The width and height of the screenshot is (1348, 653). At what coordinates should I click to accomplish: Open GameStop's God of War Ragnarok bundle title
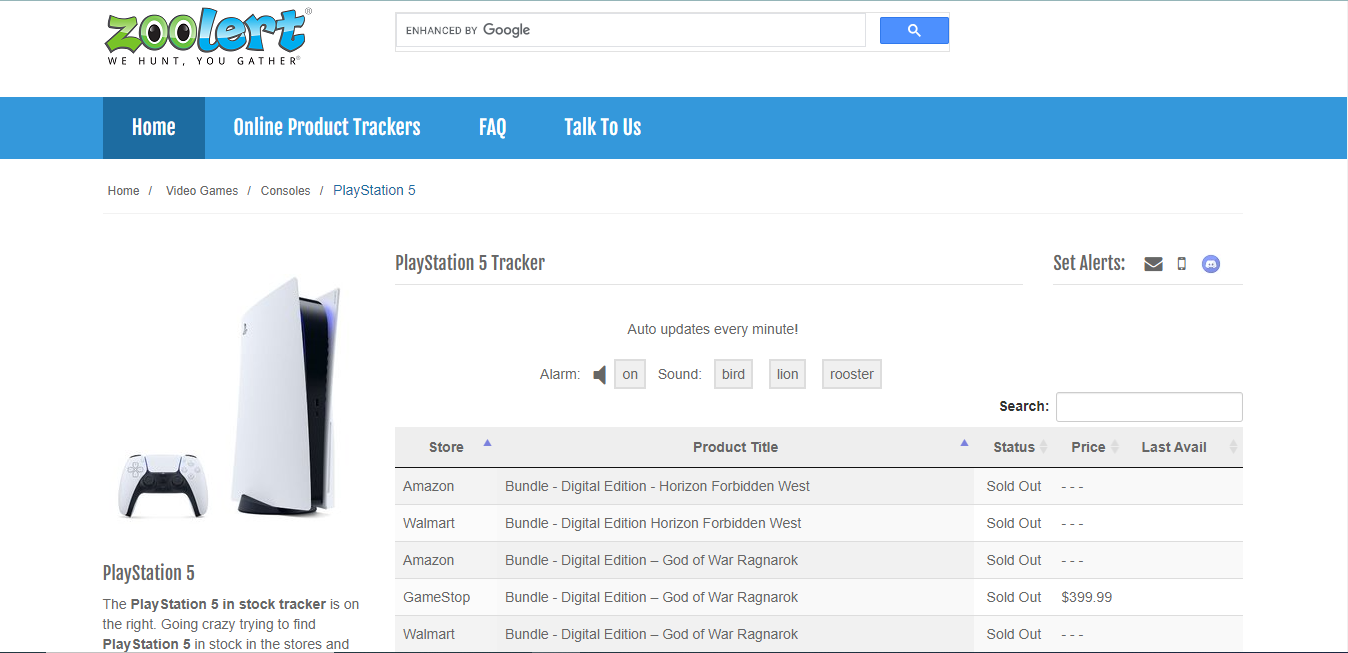point(651,597)
